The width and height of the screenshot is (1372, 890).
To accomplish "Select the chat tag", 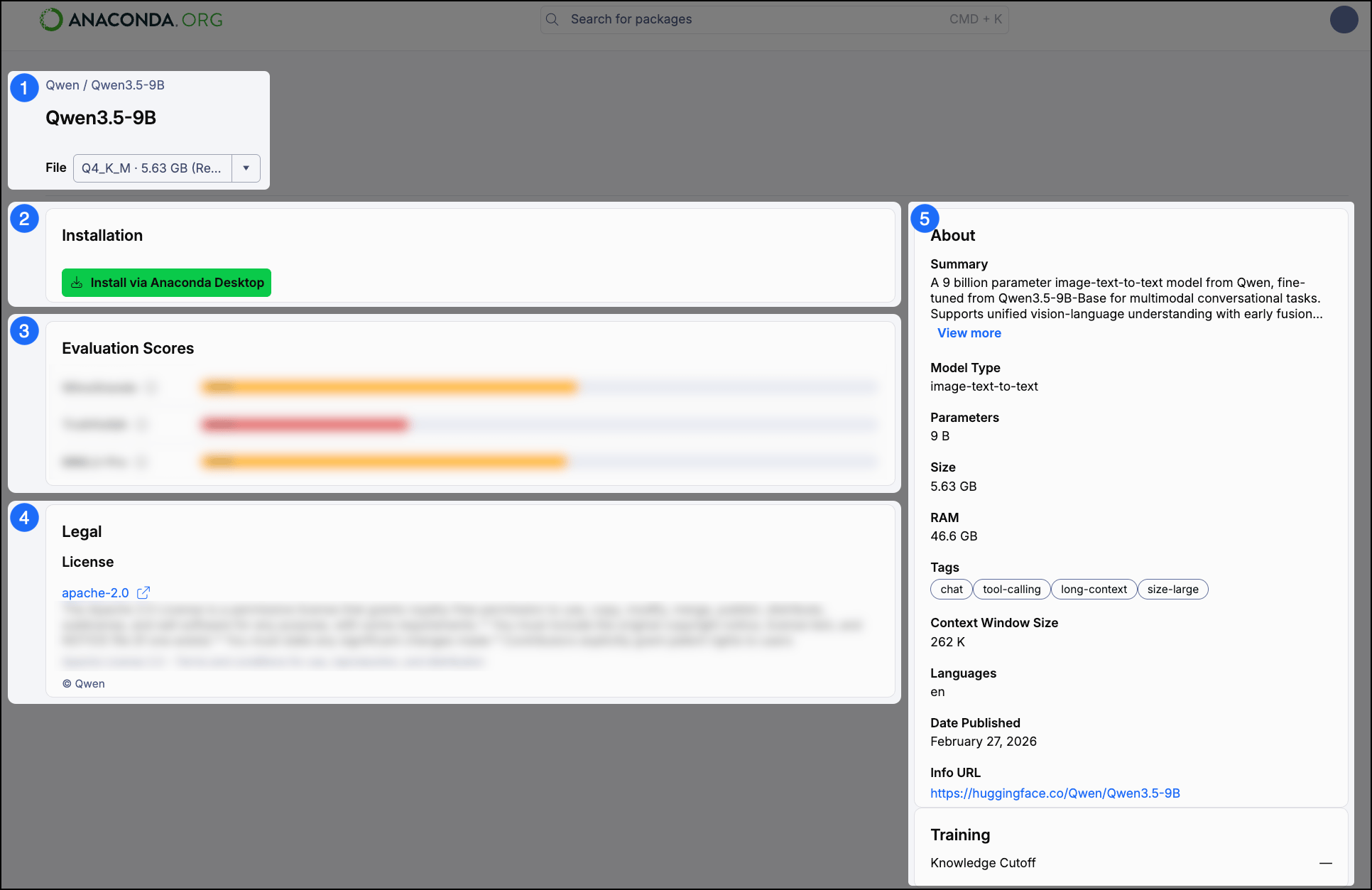I will tap(952, 590).
